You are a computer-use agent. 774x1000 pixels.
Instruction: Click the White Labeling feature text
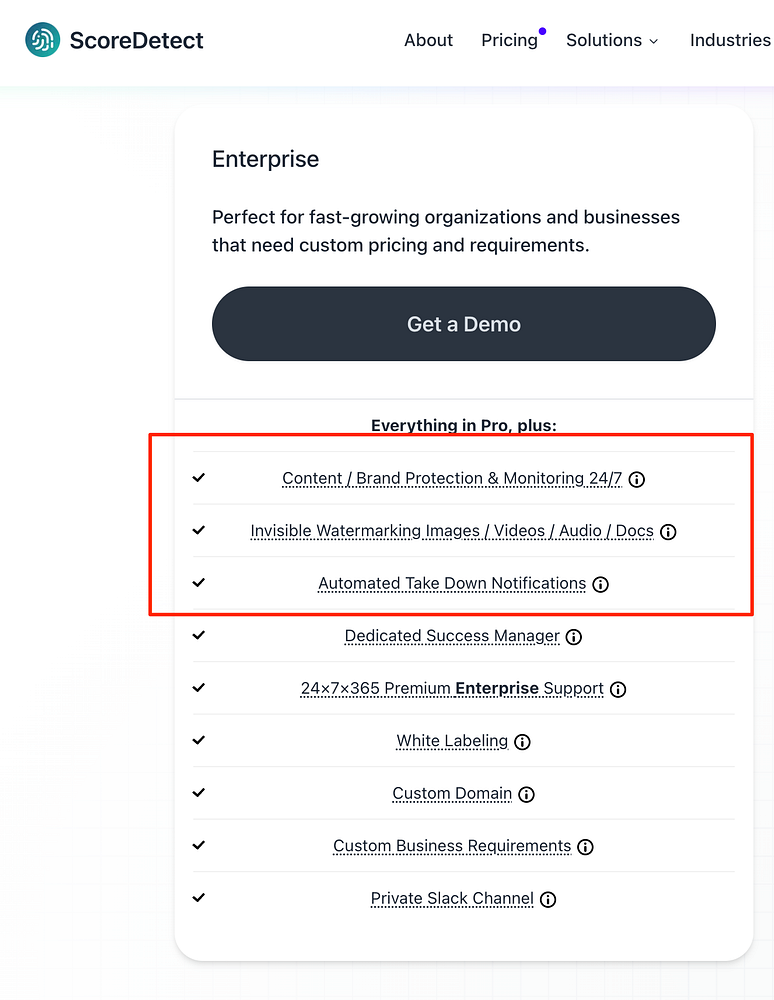click(x=452, y=741)
